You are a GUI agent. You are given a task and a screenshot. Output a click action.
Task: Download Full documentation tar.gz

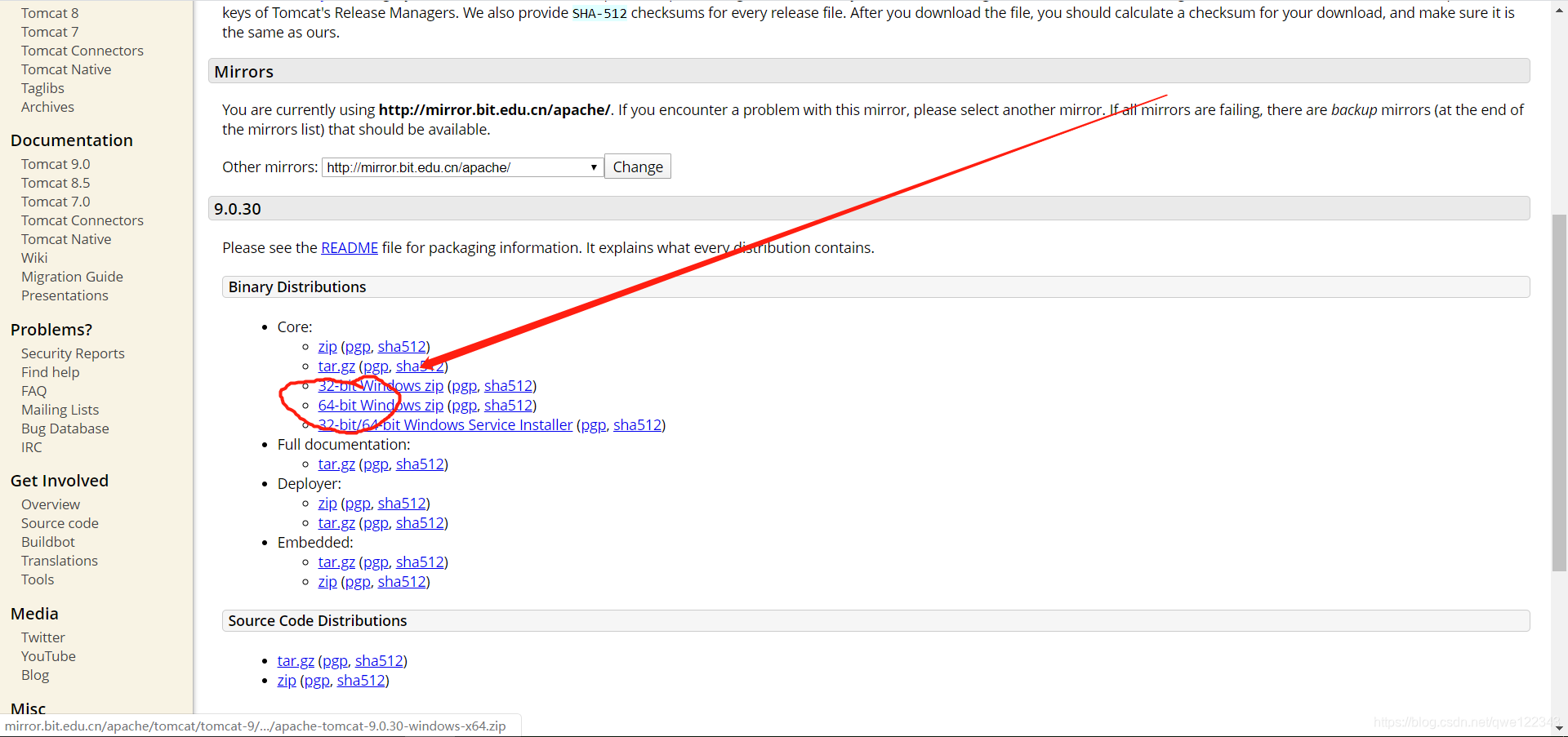[336, 464]
